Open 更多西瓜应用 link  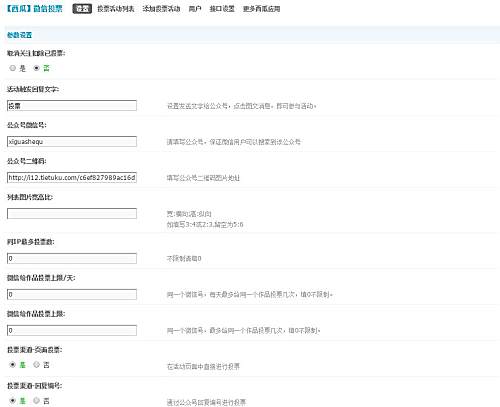point(262,9)
